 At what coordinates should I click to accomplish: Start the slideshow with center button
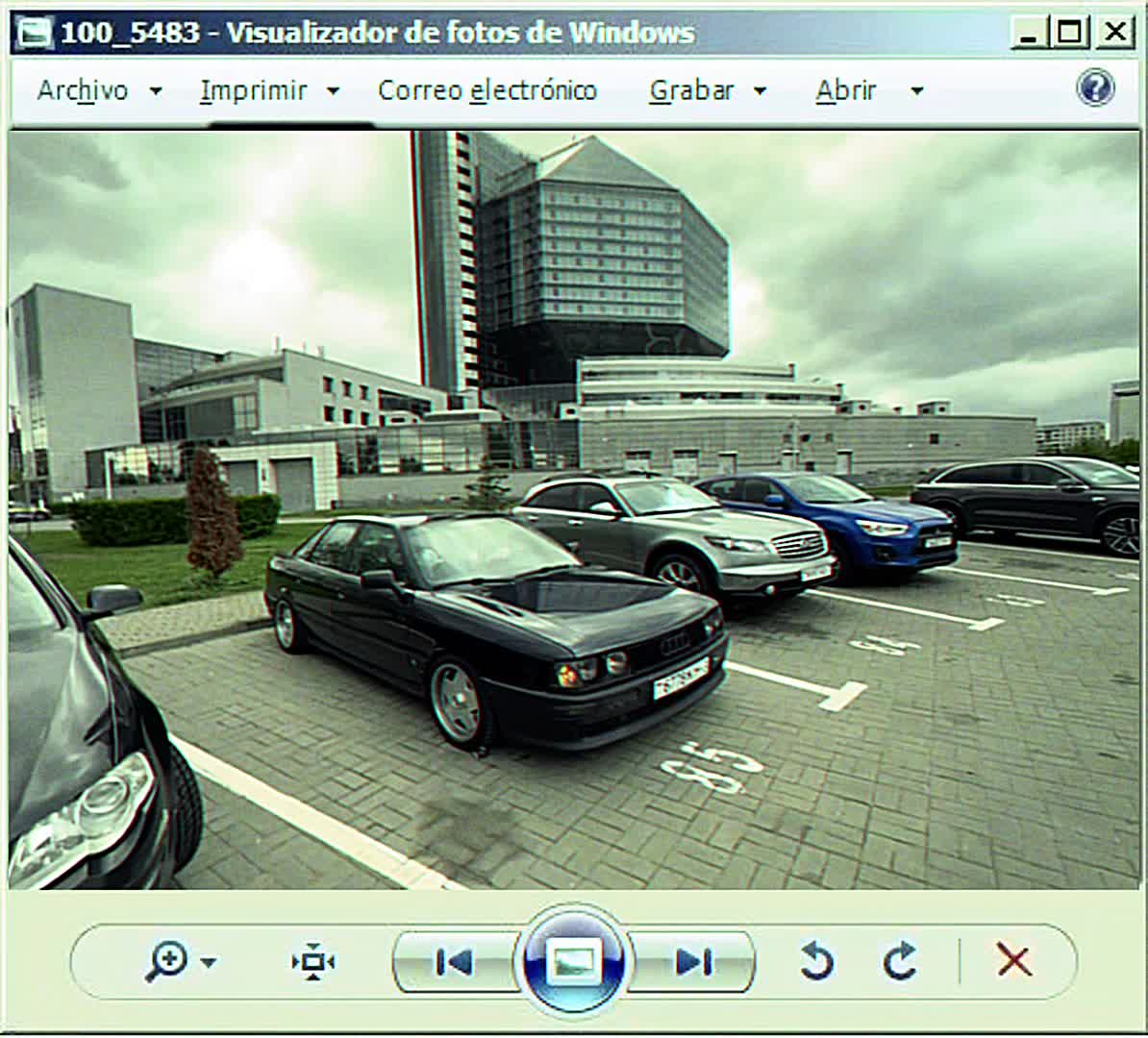[x=573, y=961]
